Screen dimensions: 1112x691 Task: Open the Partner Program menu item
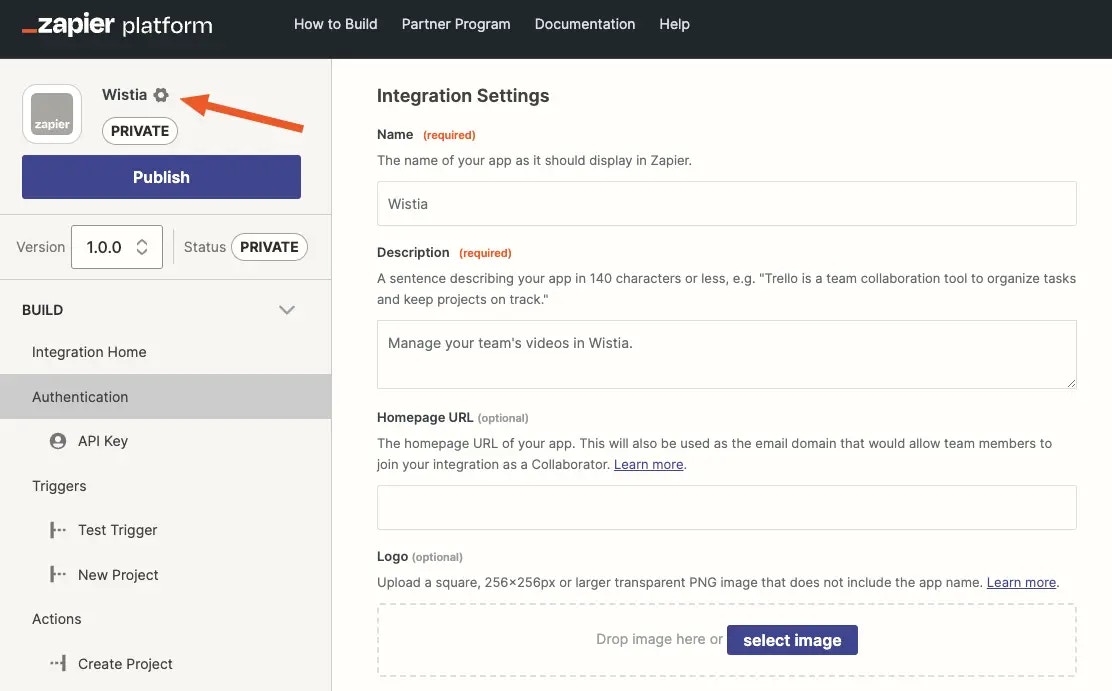(x=456, y=24)
